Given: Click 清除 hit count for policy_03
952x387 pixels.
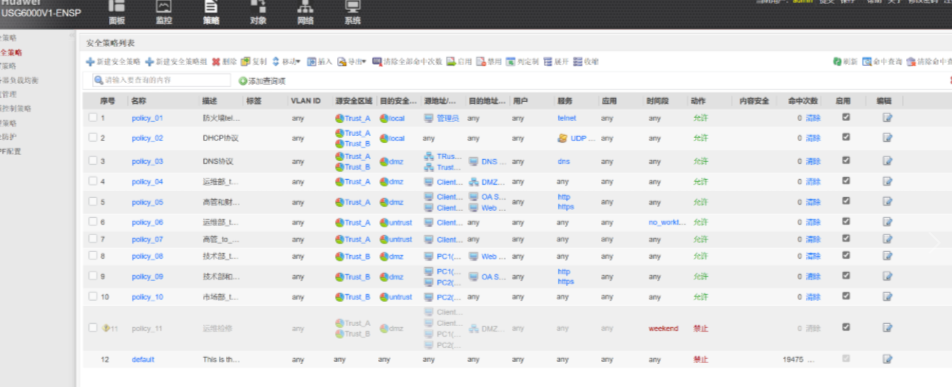Looking at the screenshot, I should 813,162.
